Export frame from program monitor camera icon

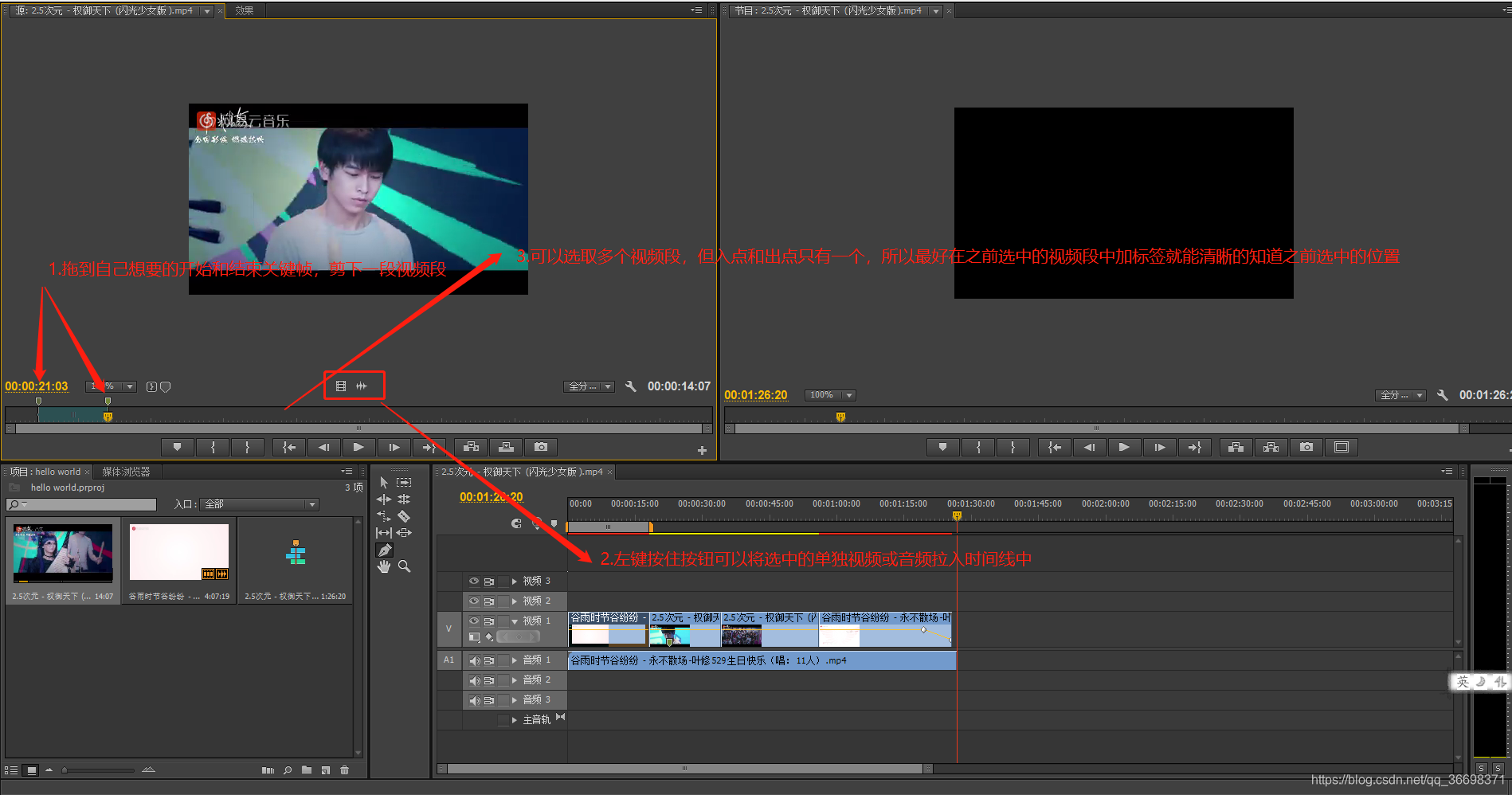pyautogui.click(x=1306, y=447)
